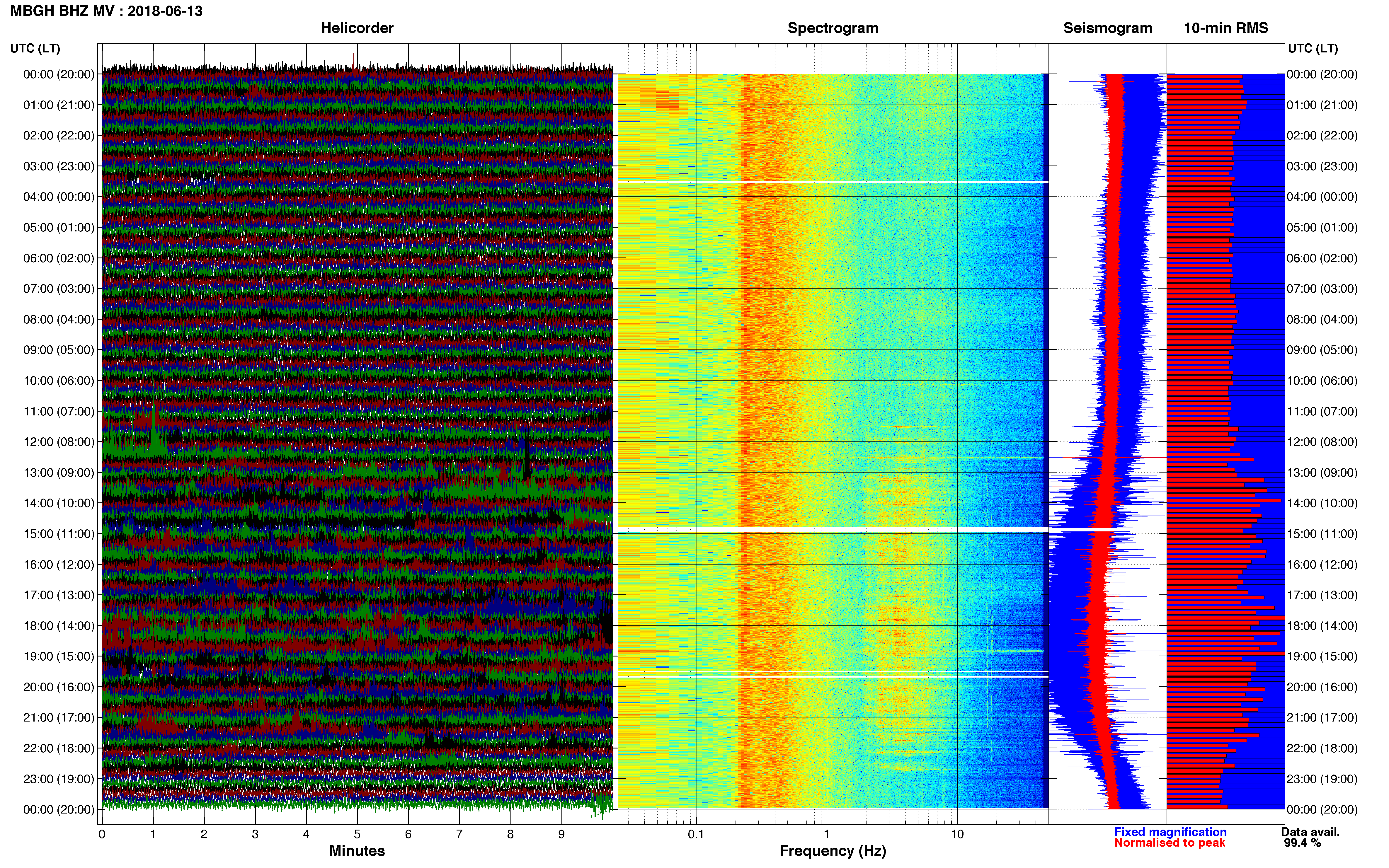Click '07:00 (03:00)' label next to RMS panel
Screen dimensions: 1389x868
coord(1322,289)
